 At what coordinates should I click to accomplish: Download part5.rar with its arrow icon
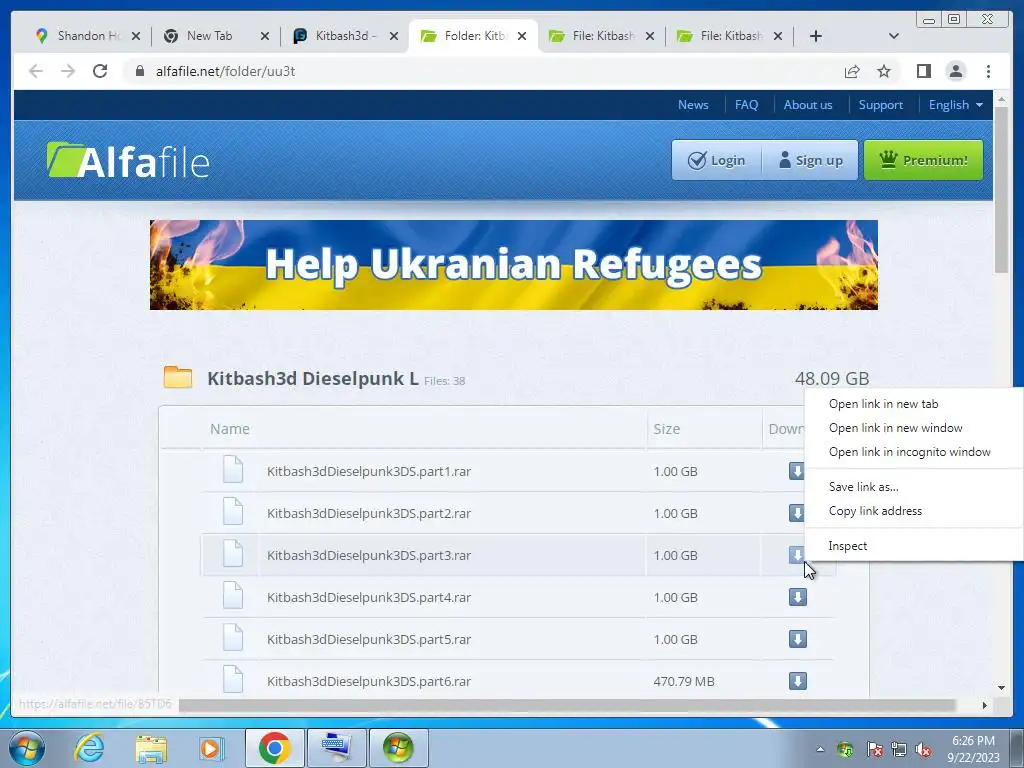click(797, 639)
